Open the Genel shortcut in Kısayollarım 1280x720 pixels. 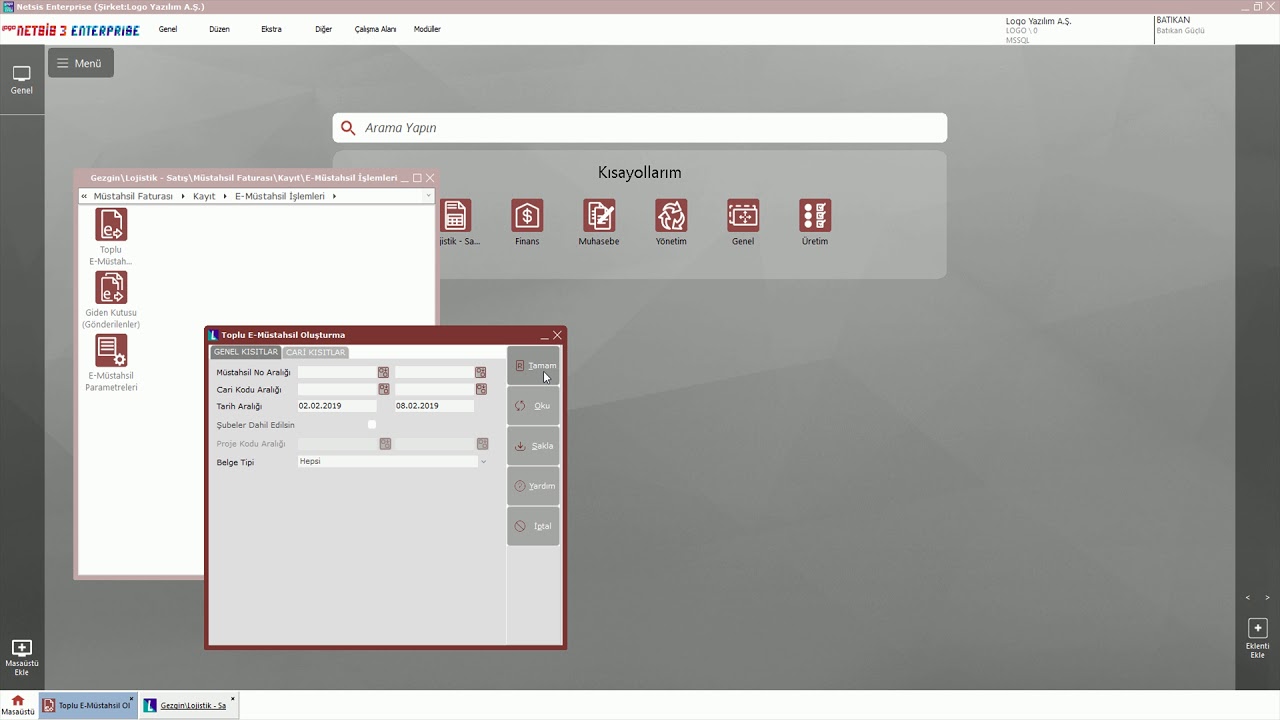coord(743,215)
